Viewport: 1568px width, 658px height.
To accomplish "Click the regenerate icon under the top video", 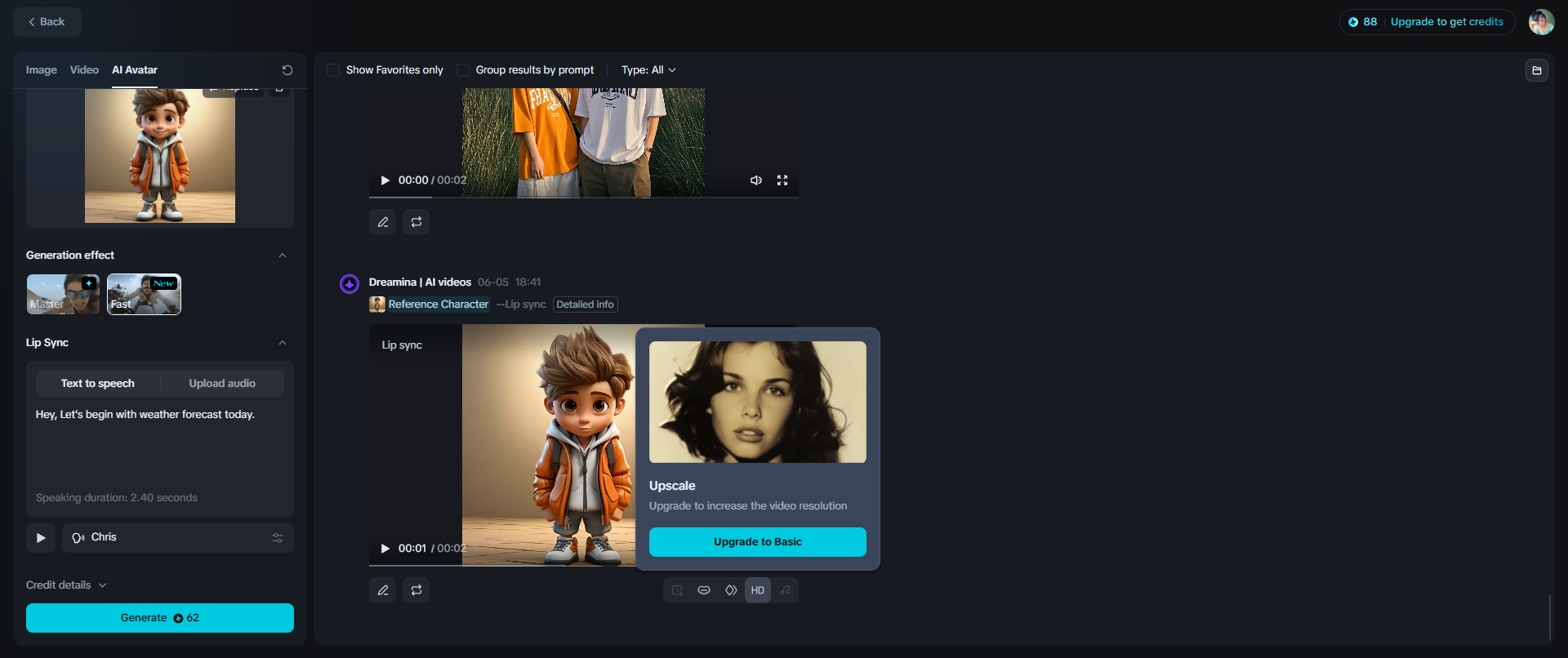I will tap(416, 222).
